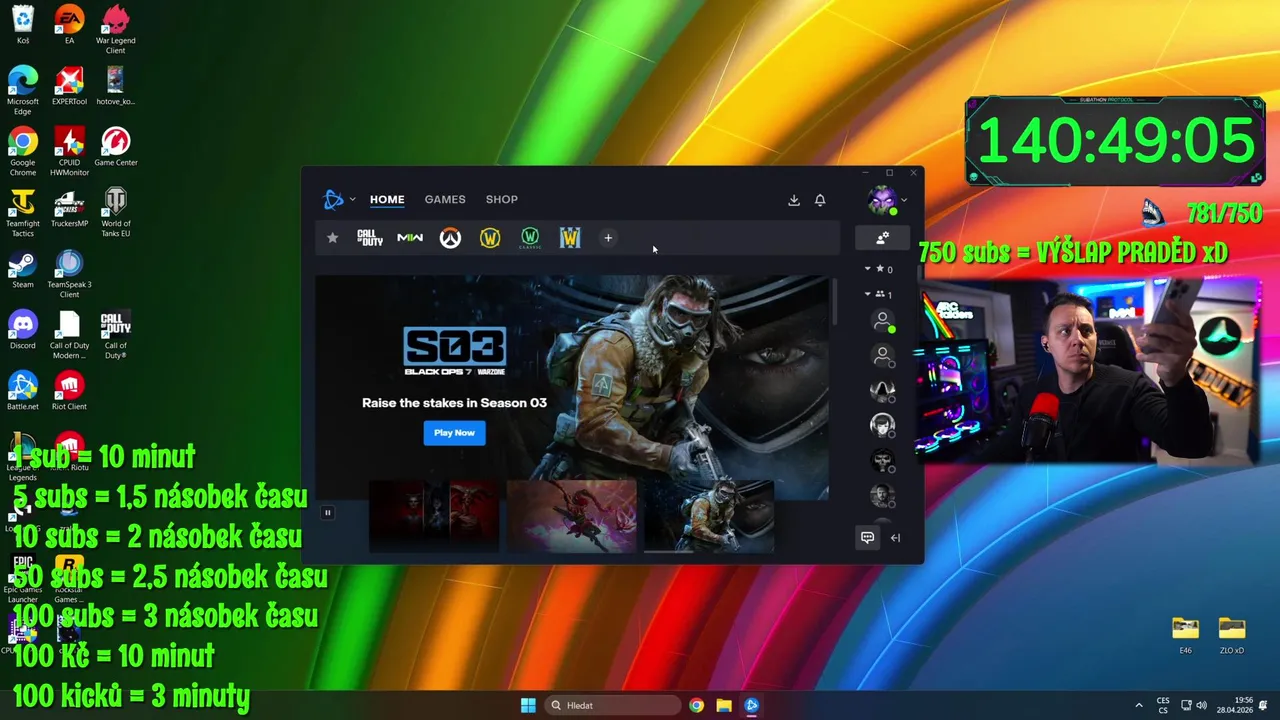Open the Battle.net logo menu
Viewport: 1280px width, 720px height.
point(334,200)
